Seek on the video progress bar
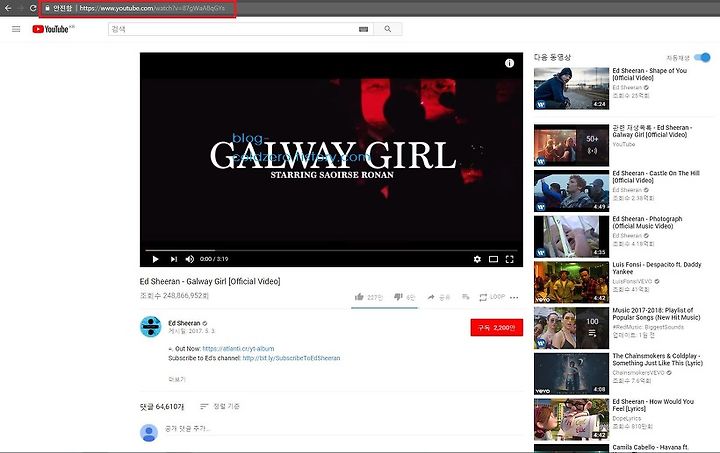This screenshot has height=453, width=720. 331,251
